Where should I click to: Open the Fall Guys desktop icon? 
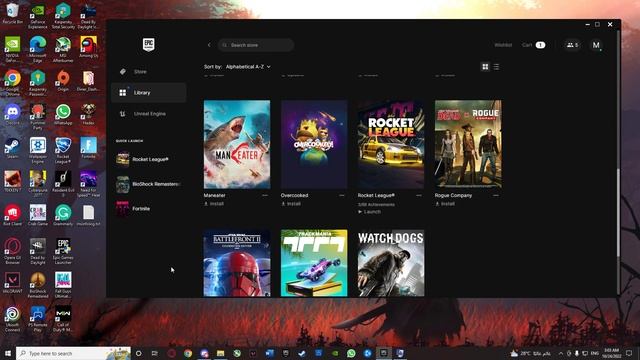point(63,285)
